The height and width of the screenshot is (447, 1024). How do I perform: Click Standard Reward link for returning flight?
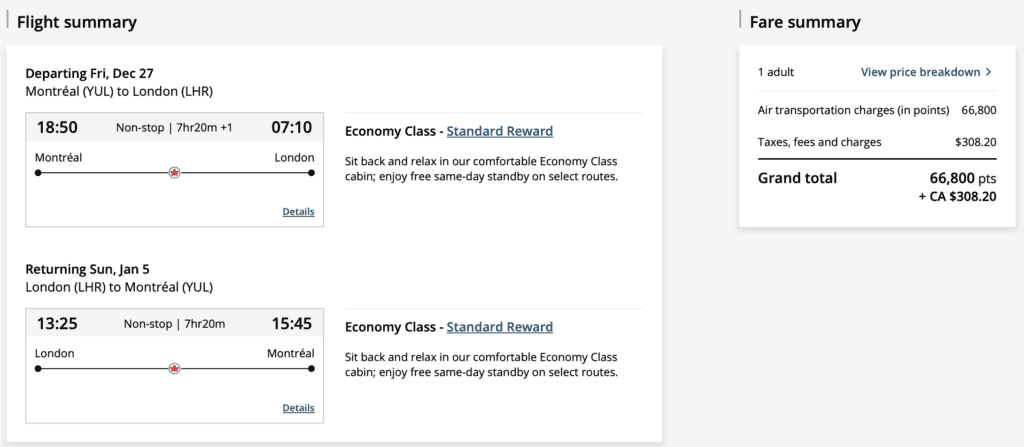pyautogui.click(x=499, y=327)
